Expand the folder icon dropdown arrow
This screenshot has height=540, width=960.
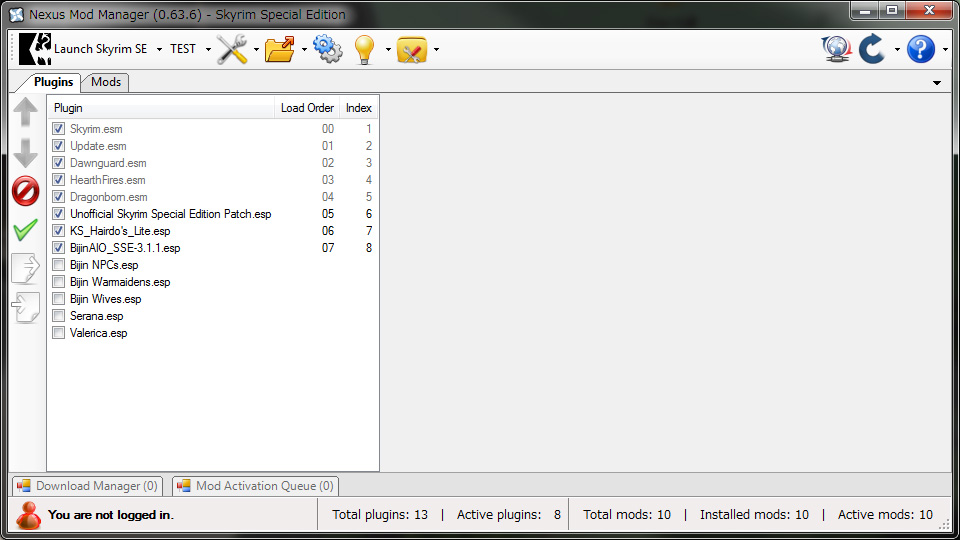click(x=304, y=50)
